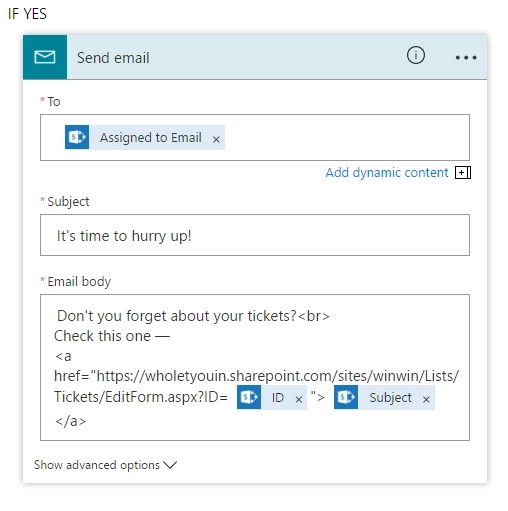
Task: Click the chevron next to advanced options
Action: click(170, 465)
